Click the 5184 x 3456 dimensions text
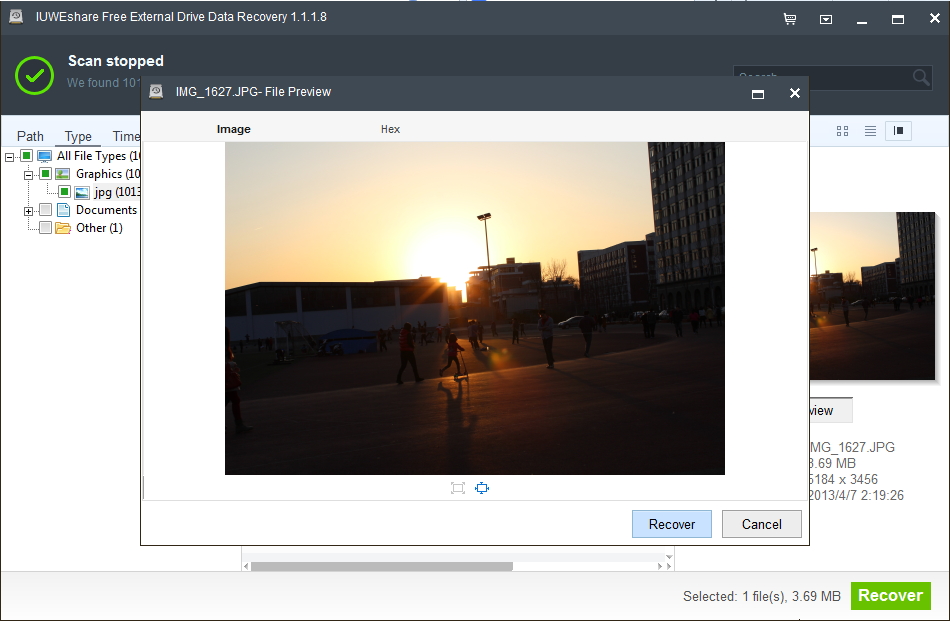Image resolution: width=950 pixels, height=621 pixels. pyautogui.click(x=844, y=479)
